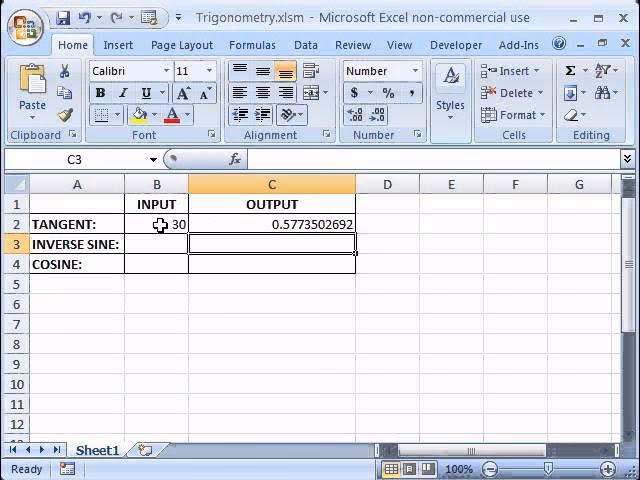Screen dimensions: 640x480
Task: Increase Decimal places
Action: click(355, 115)
